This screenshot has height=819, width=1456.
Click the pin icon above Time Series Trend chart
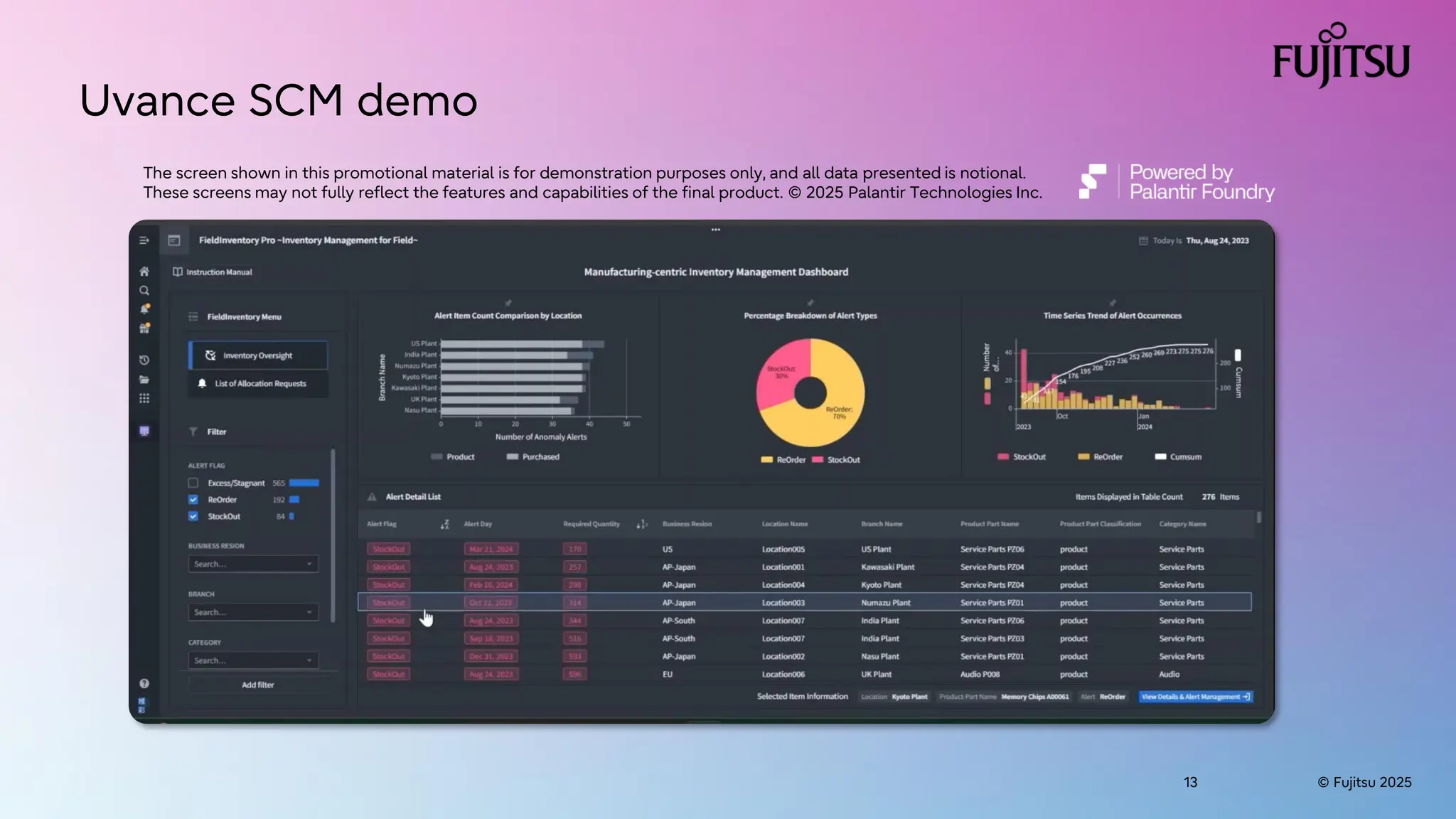pyautogui.click(x=1113, y=303)
